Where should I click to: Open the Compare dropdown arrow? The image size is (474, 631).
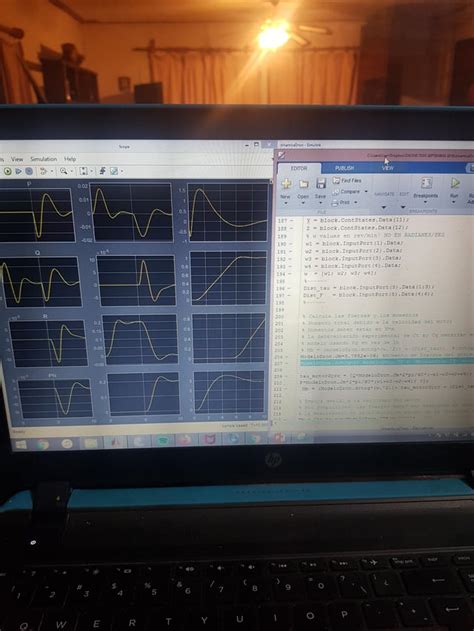coord(366,192)
